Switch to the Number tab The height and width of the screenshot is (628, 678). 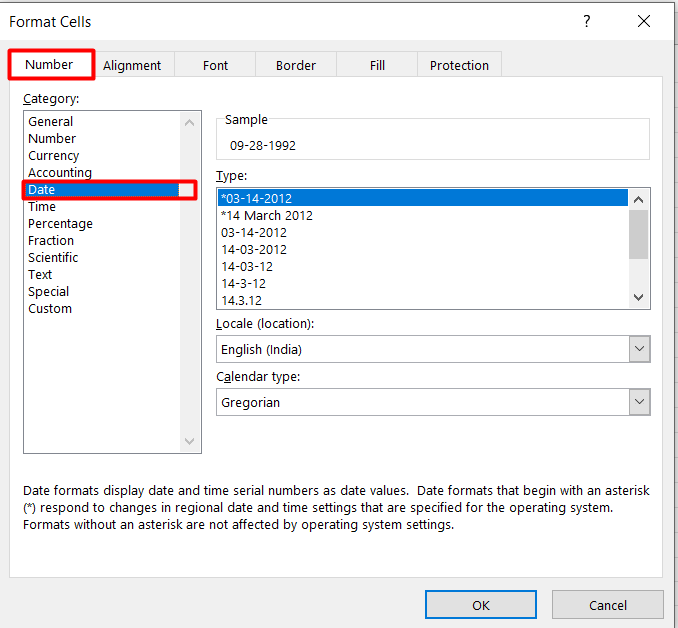pyautogui.click(x=49, y=64)
